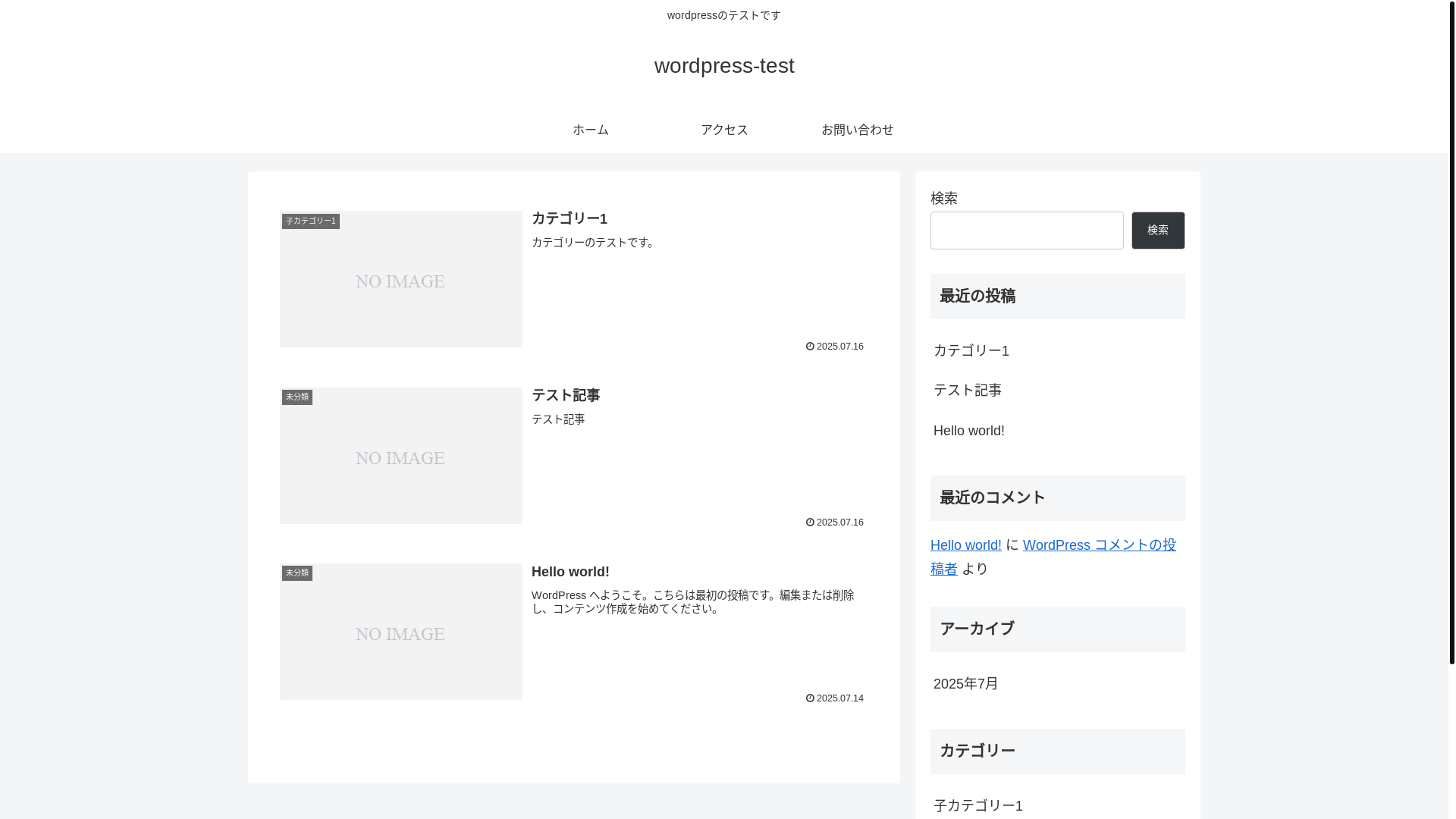Screen dimensions: 1456x819
Task: Open 子カテゴリー1 in カテゴリー sidebar
Action: [x=978, y=805]
